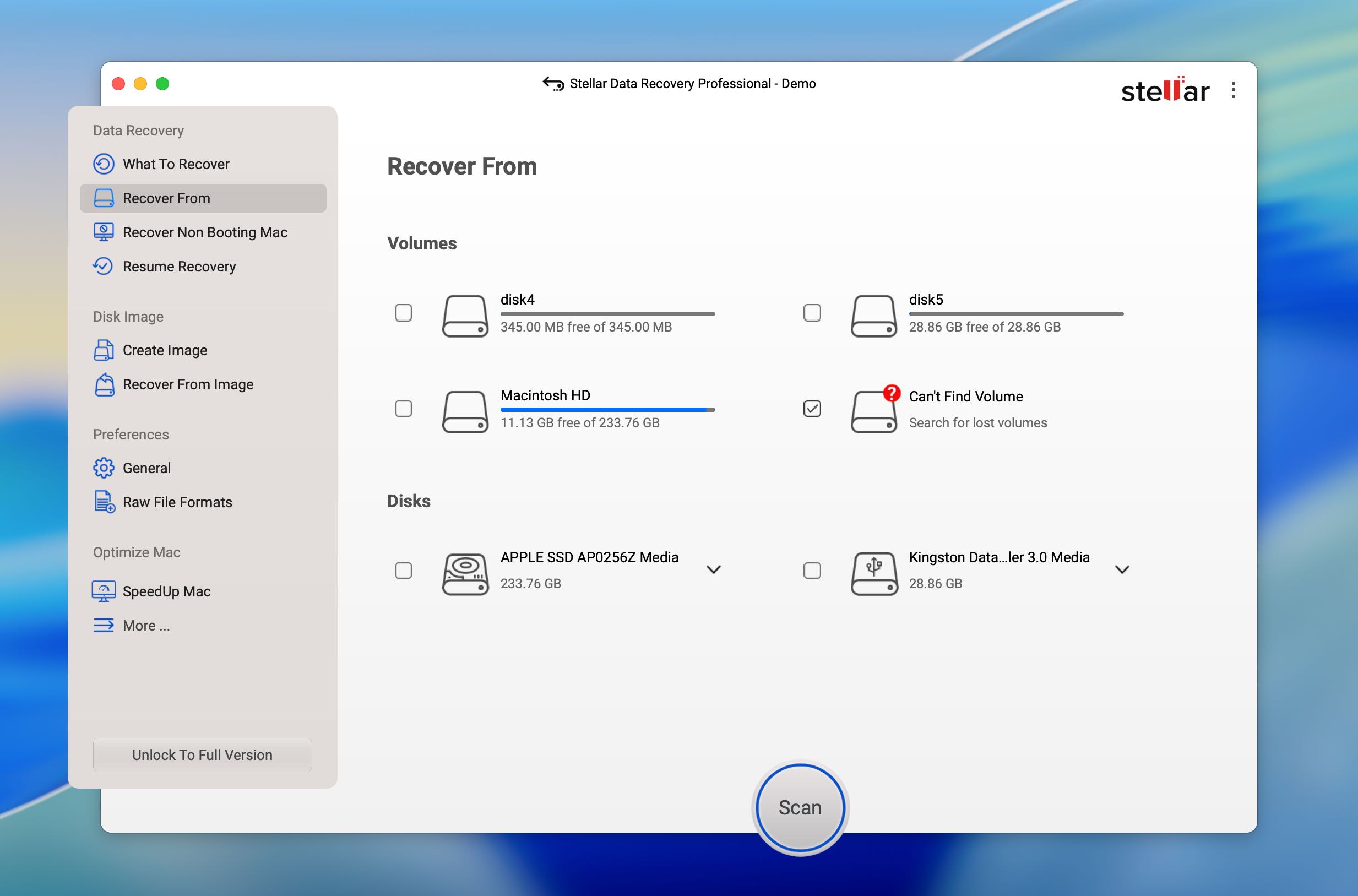This screenshot has width=1358, height=896.
Task: Click the disk5 volume drive icon
Action: 873,316
